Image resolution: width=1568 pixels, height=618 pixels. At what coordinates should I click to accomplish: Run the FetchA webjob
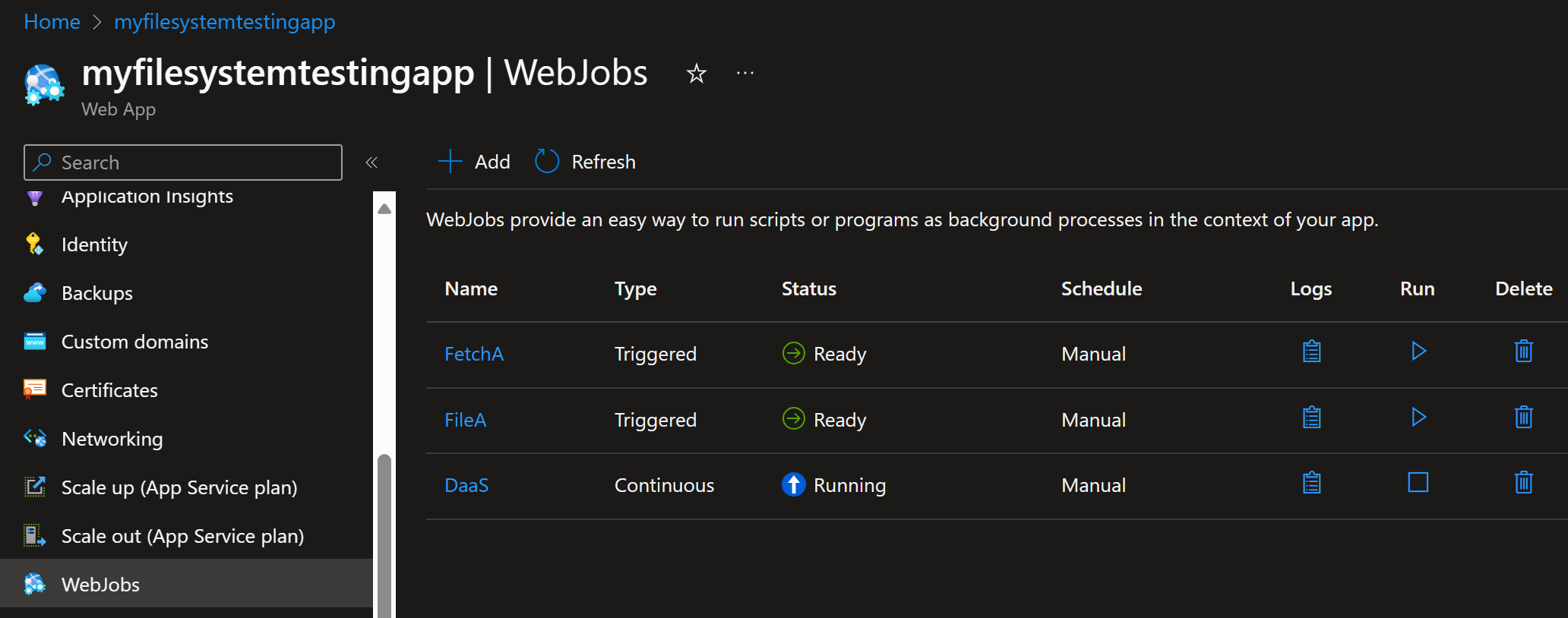[1418, 351]
